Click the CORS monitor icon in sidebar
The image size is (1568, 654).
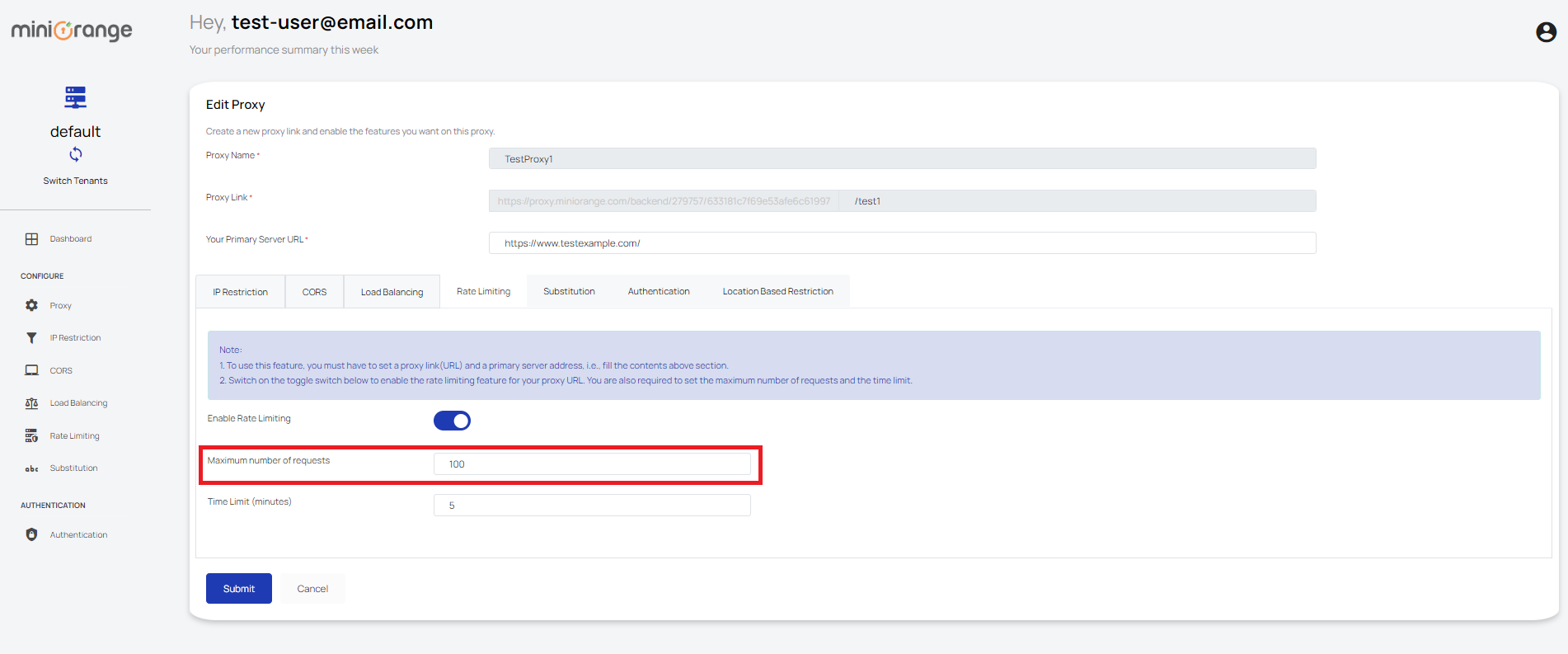click(31, 370)
